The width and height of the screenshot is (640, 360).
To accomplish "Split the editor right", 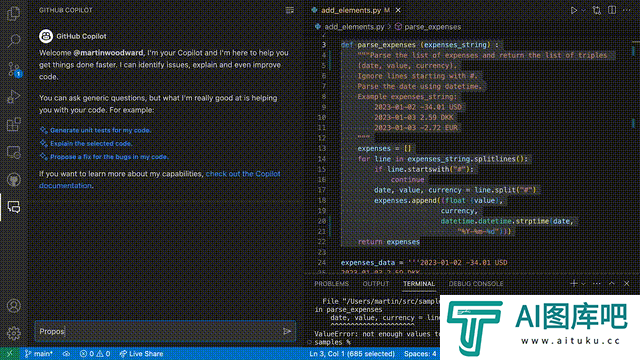I will (612, 10).
